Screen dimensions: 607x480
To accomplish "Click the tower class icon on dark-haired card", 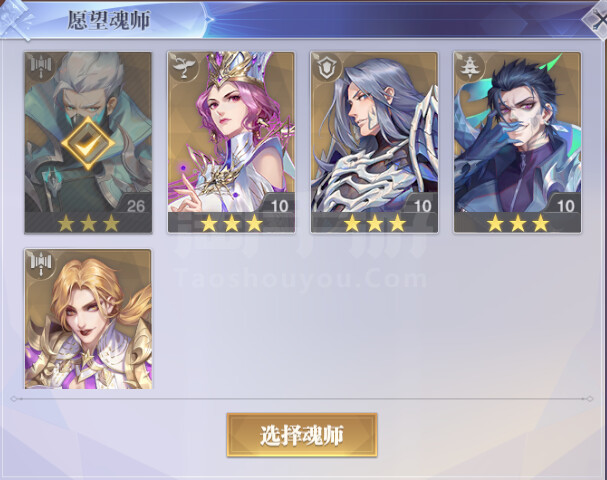I will coord(470,67).
